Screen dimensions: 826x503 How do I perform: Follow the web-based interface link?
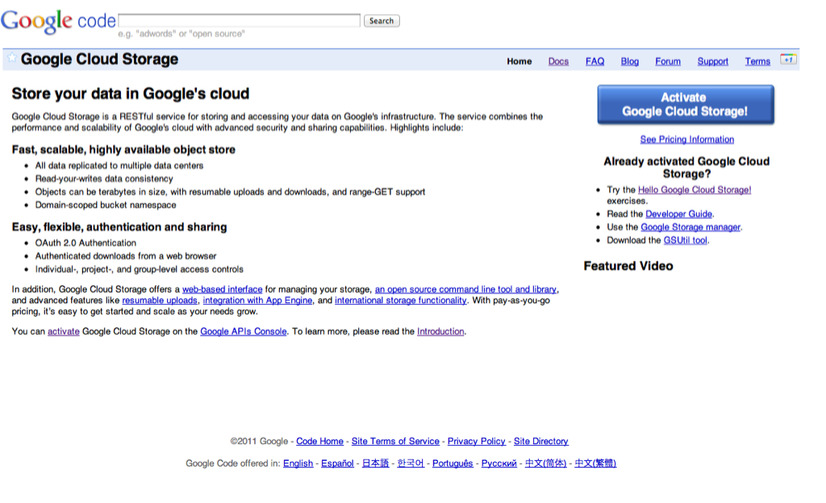[x=222, y=289]
